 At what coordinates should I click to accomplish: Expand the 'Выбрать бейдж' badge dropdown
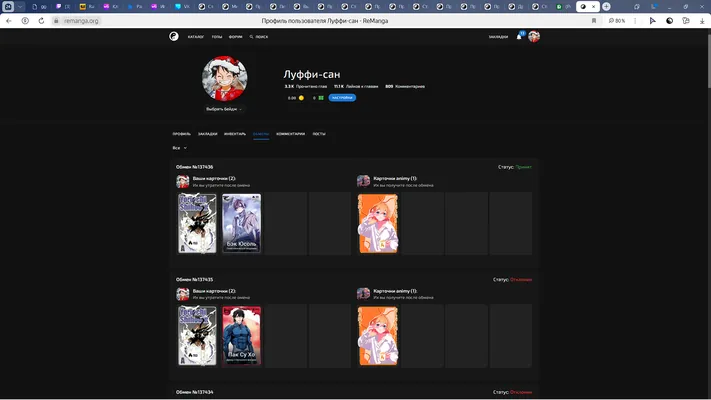pyautogui.click(x=224, y=109)
